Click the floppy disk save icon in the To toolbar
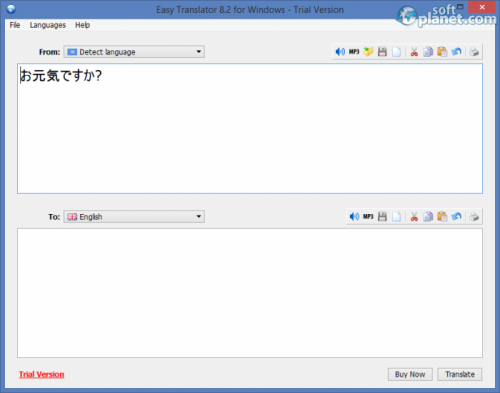Screen dimensions: 500x393 click(382, 217)
